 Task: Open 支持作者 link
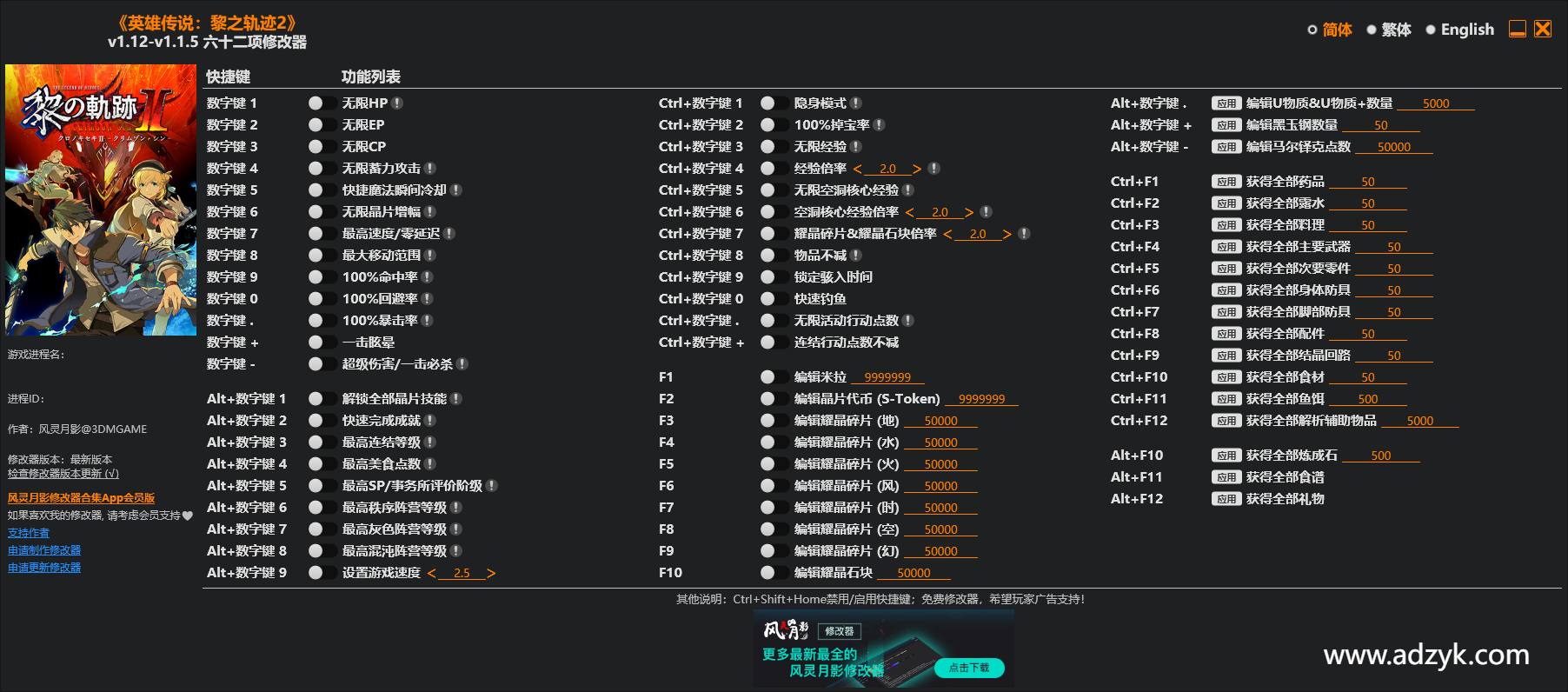[x=29, y=533]
